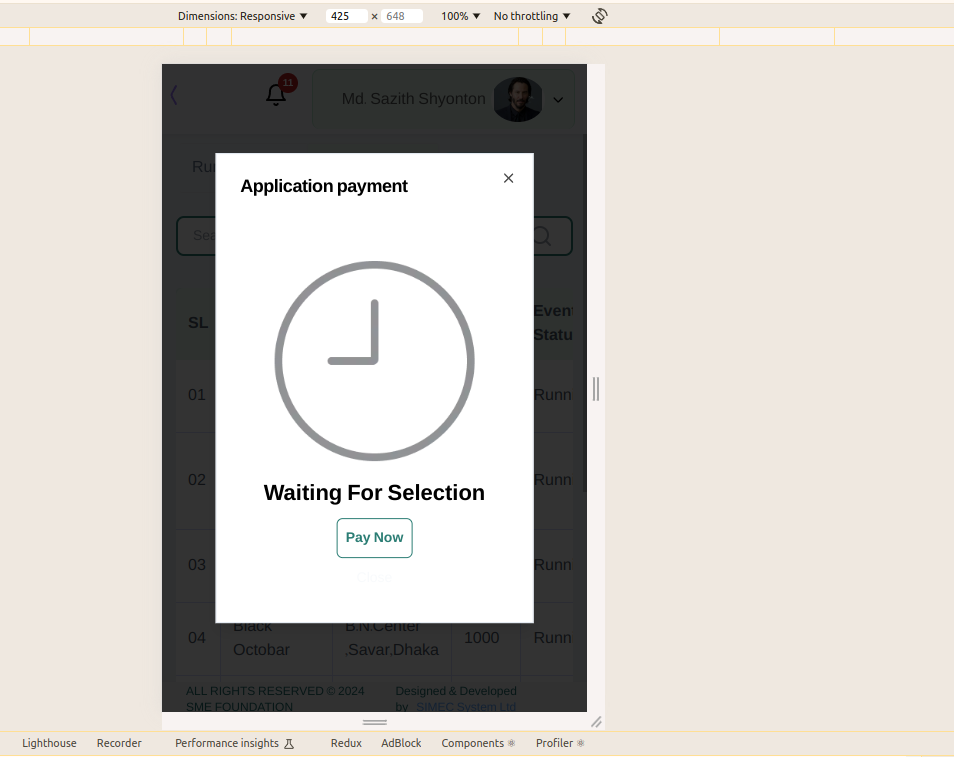Click the clock icon in the payment modal
Viewport: 954px width, 757px height.
(375, 361)
